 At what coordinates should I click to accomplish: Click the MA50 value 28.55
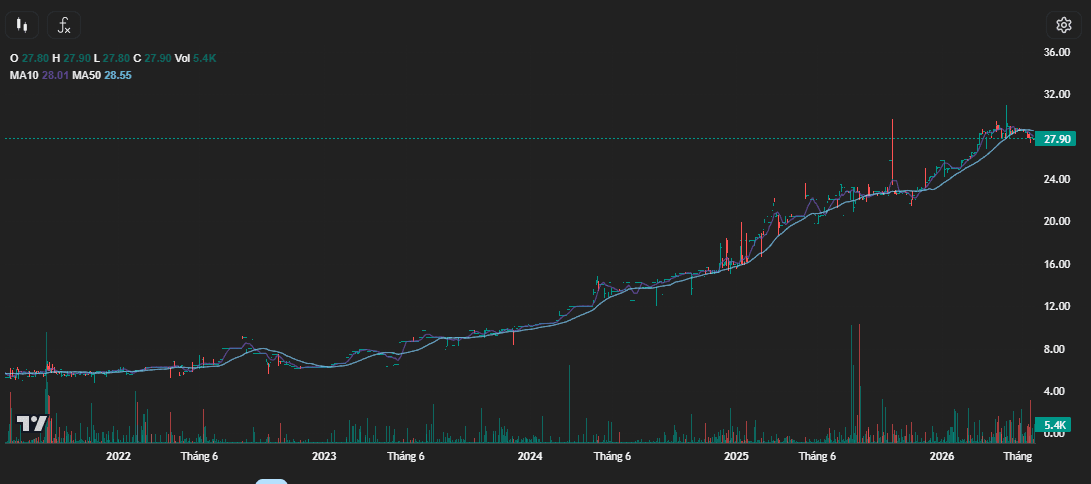[x=118, y=74]
